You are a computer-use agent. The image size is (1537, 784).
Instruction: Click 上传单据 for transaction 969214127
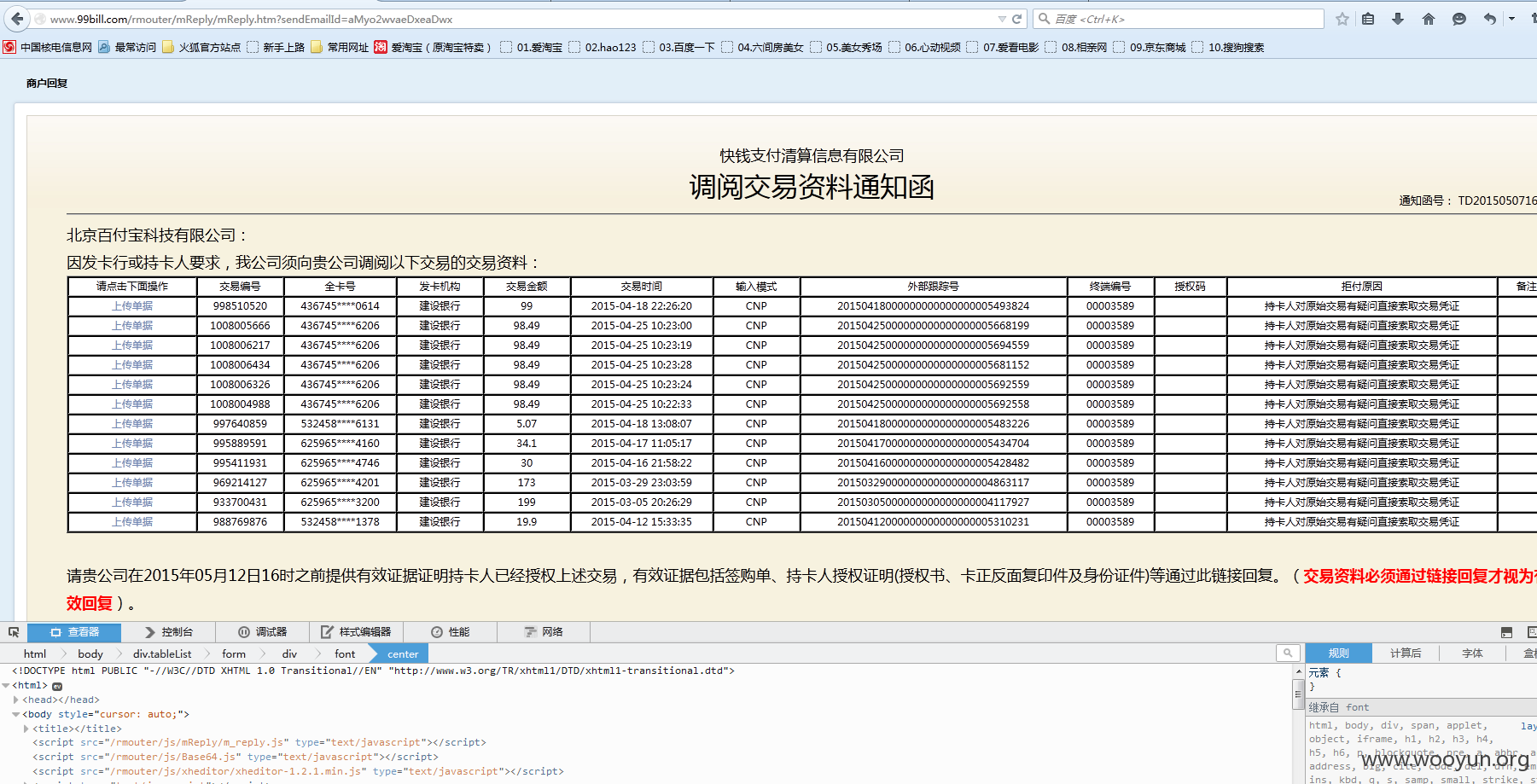132,483
